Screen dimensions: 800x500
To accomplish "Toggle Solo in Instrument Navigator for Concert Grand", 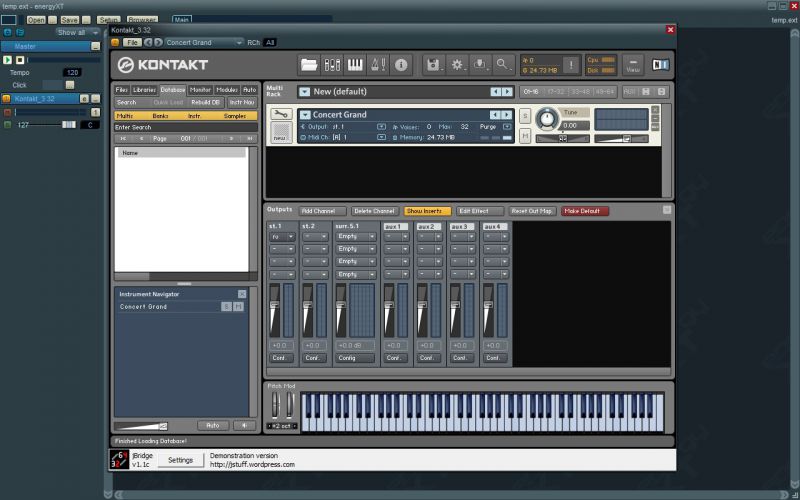I will coord(227,306).
